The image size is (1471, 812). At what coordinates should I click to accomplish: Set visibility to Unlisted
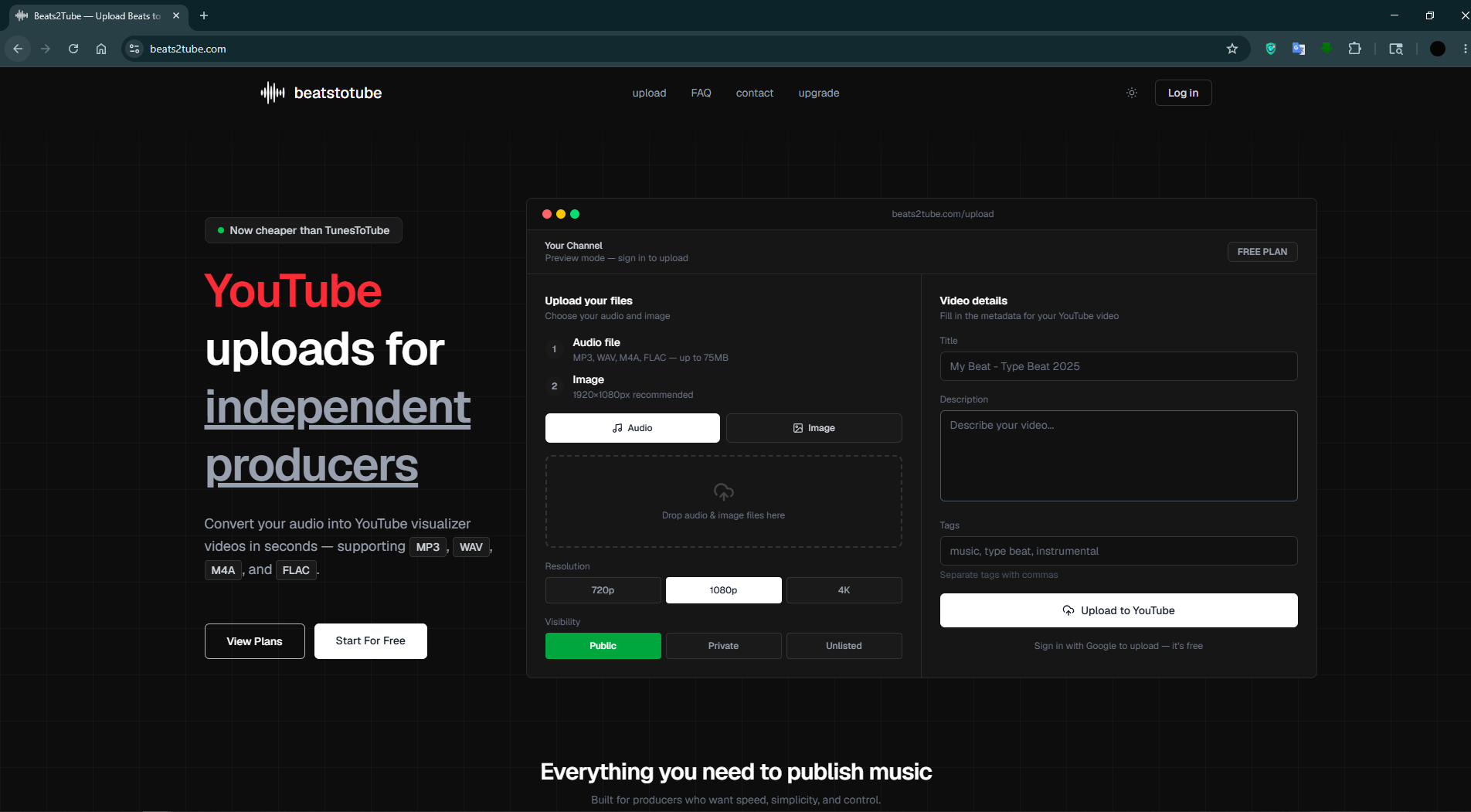pyautogui.click(x=844, y=646)
